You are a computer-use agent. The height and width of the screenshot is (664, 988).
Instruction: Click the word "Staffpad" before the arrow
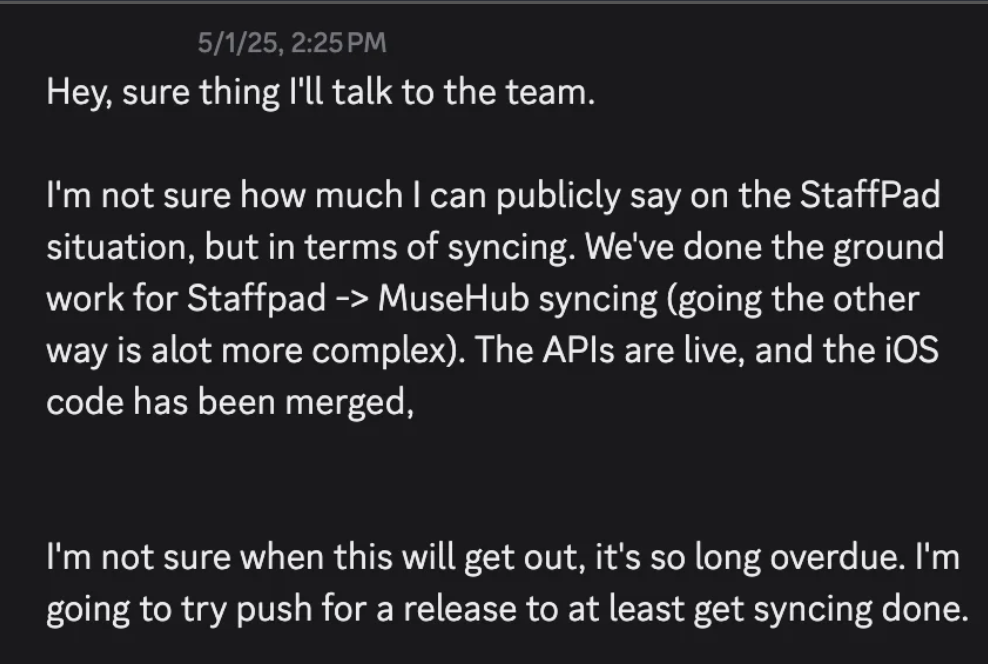point(256,299)
